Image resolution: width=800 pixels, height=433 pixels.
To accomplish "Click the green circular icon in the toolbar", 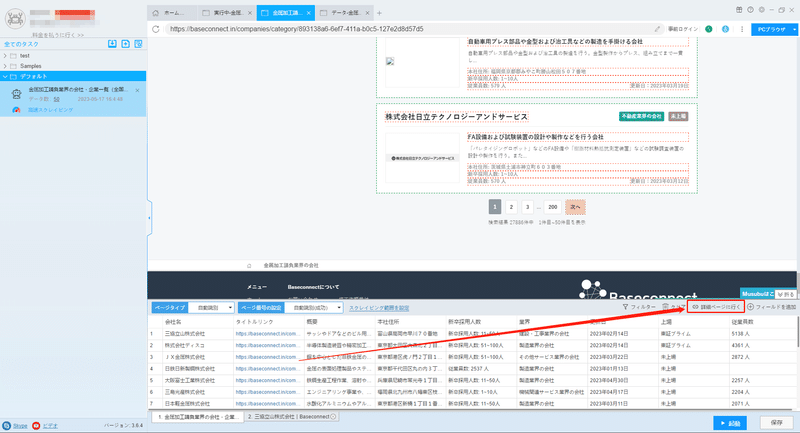I will [709, 29].
